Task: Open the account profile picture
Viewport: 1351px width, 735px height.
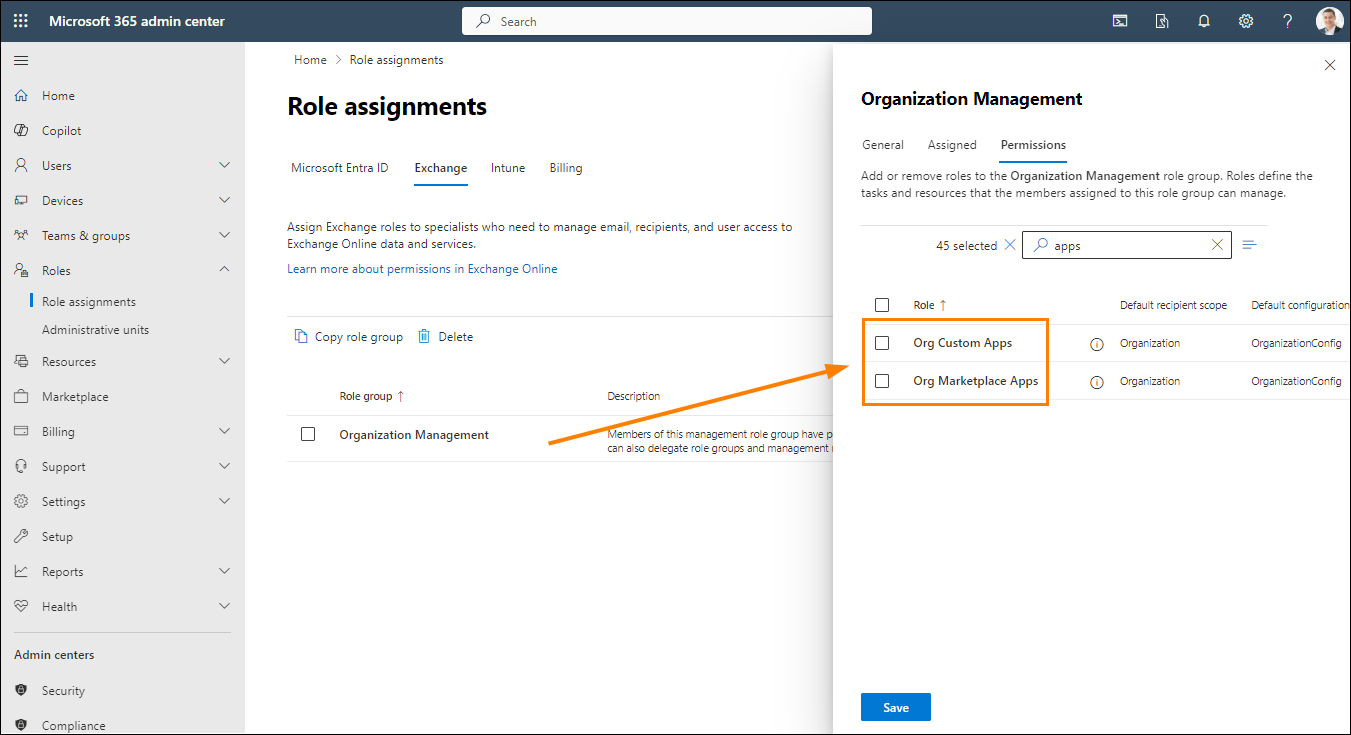Action: [x=1329, y=21]
